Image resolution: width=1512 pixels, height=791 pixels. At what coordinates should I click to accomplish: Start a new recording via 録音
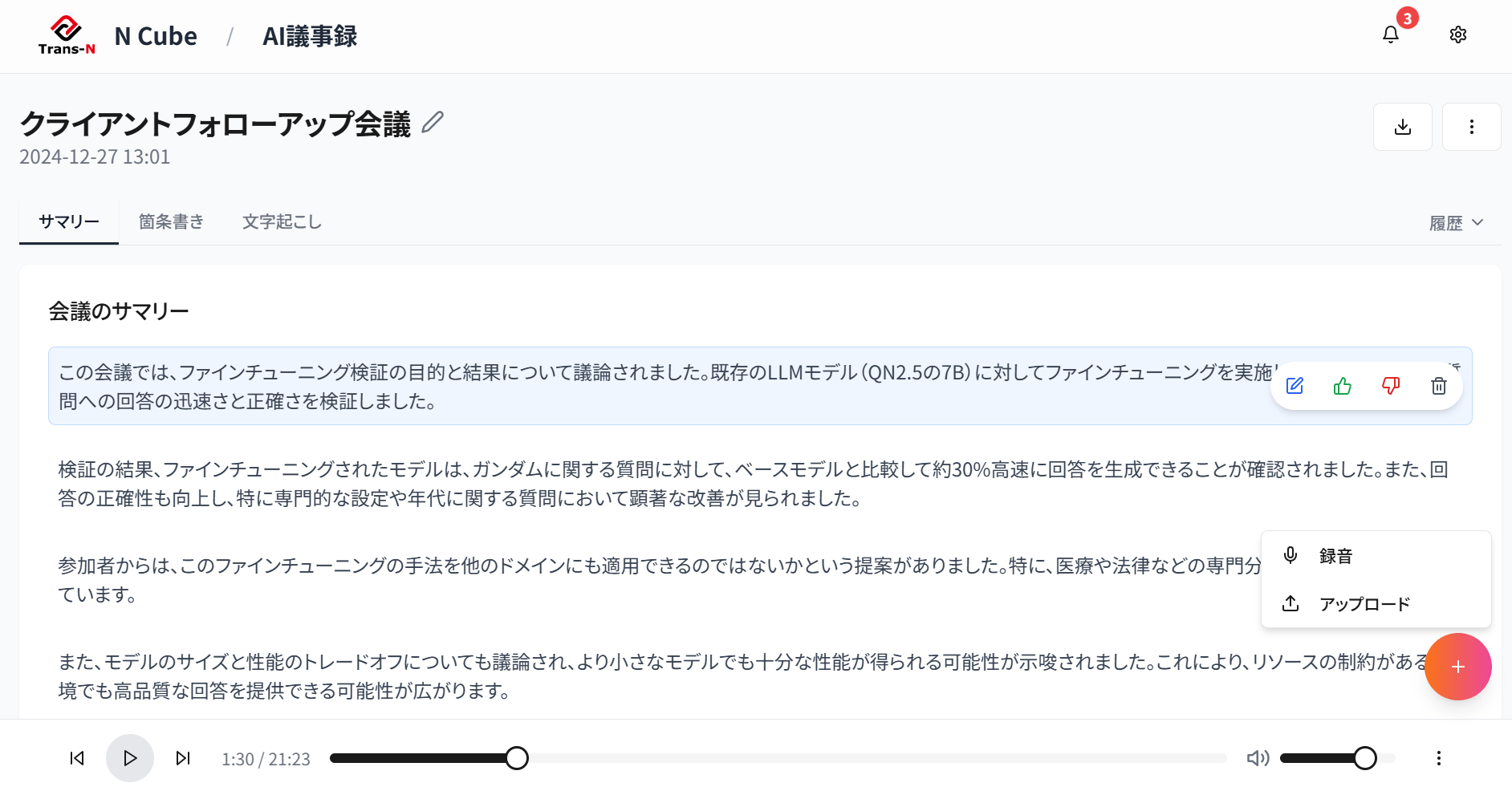1334,555
